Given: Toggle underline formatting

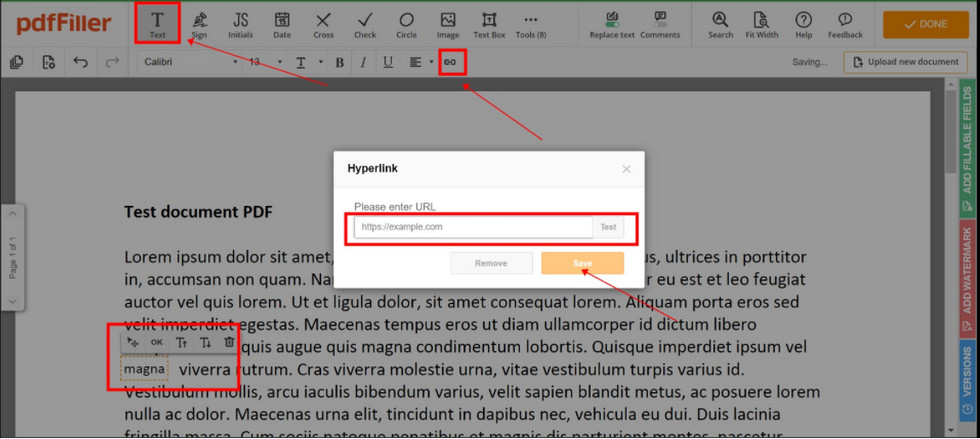Looking at the screenshot, I should pos(388,62).
